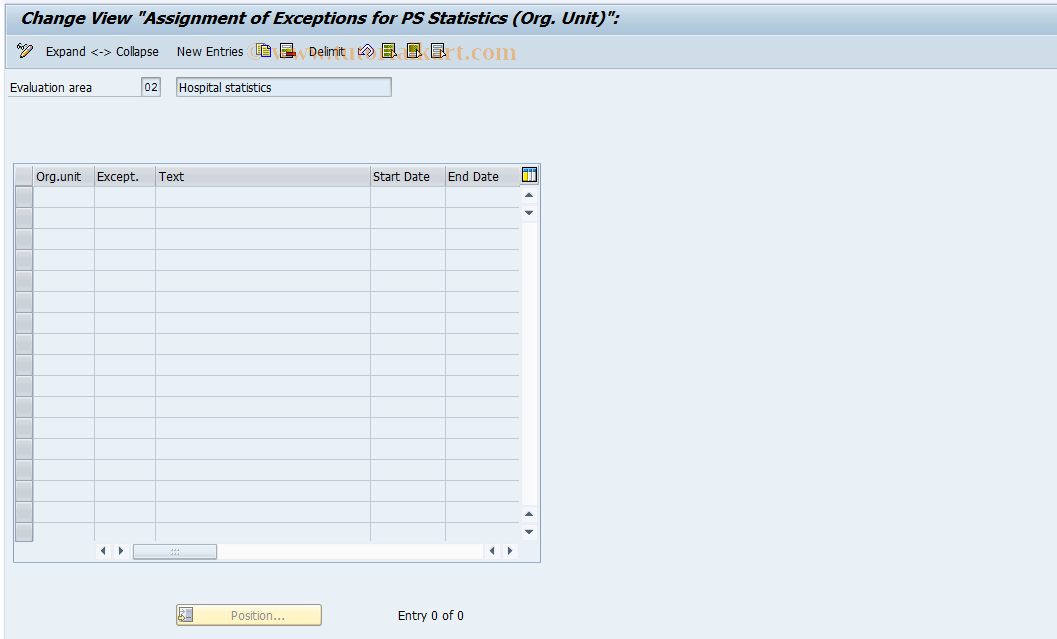Click the Evaluation area code field
This screenshot has width=1057, height=639.
click(151, 87)
